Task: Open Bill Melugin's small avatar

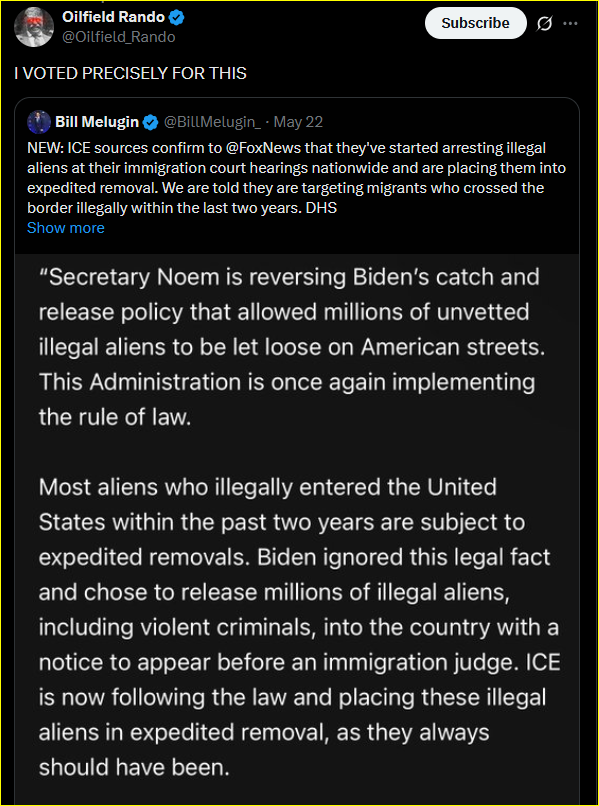Action: 39,122
